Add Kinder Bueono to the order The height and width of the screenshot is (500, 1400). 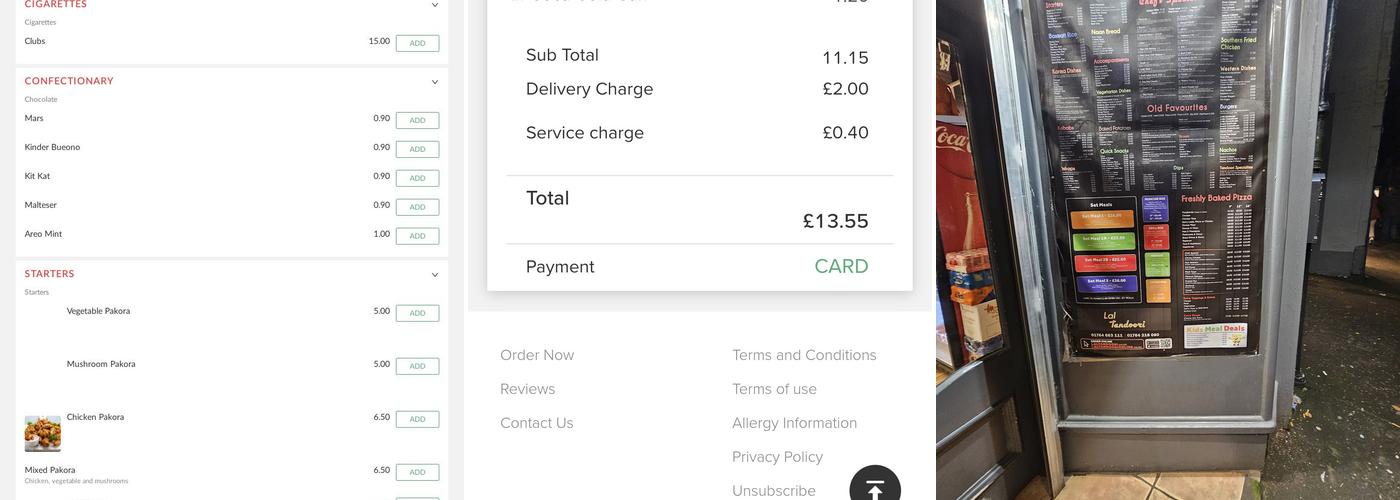click(417, 149)
